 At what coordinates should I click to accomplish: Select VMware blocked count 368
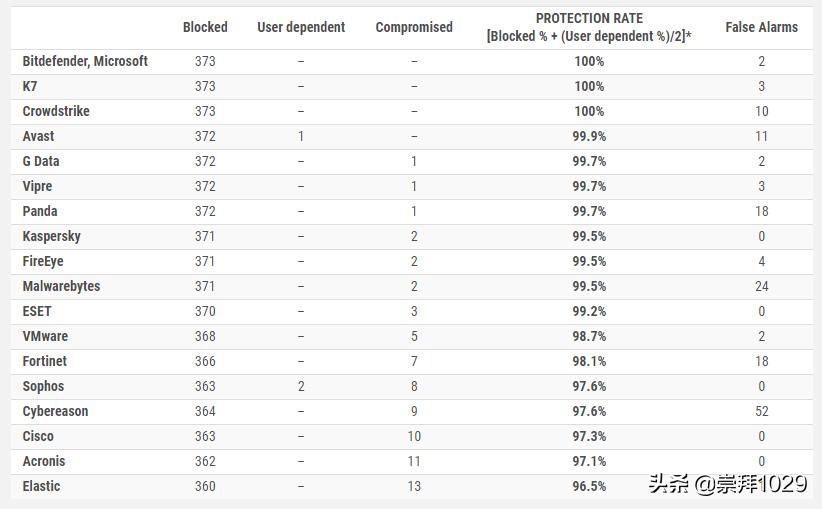click(205, 336)
